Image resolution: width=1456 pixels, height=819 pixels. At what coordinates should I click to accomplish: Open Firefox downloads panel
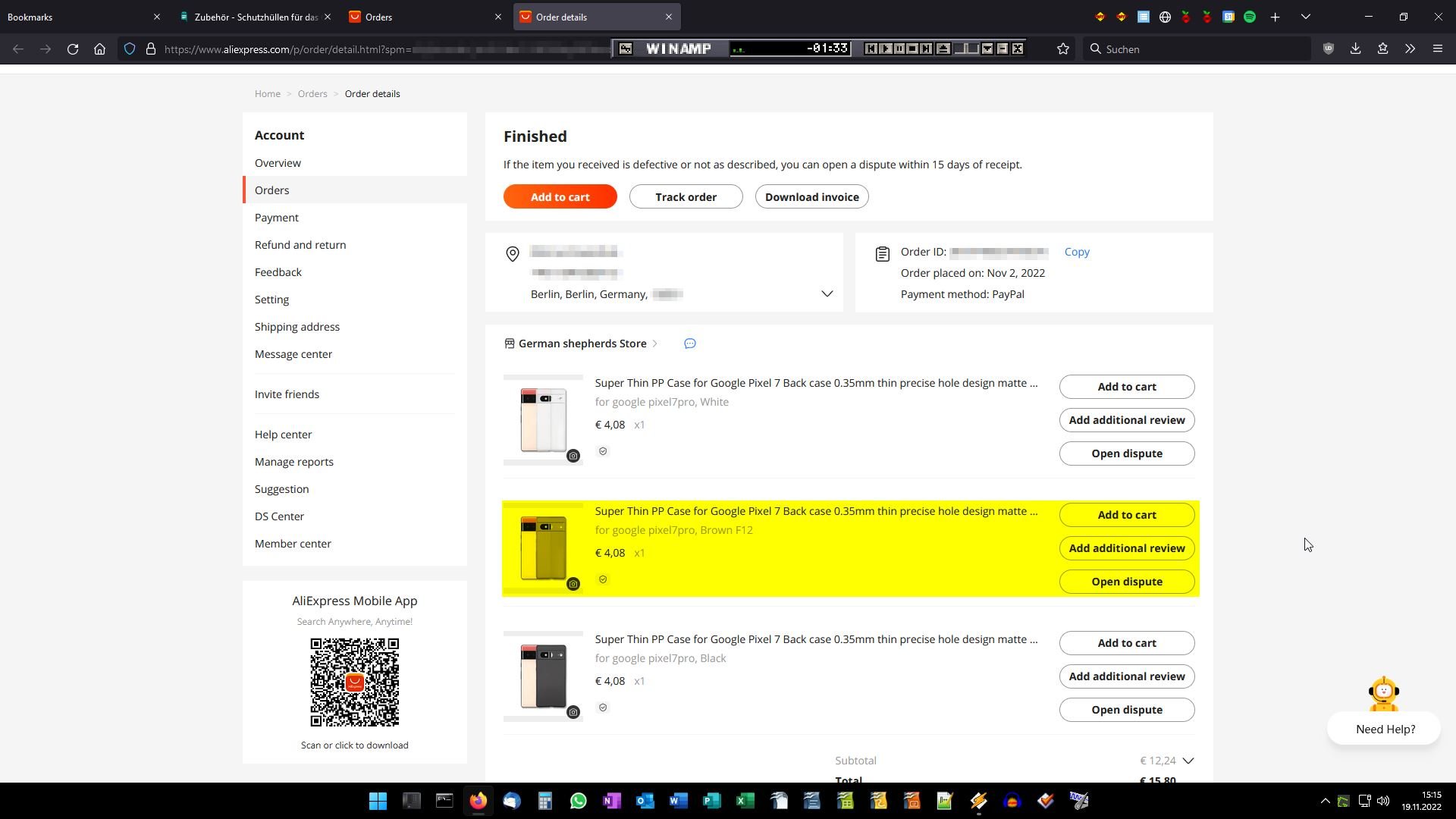[1355, 49]
